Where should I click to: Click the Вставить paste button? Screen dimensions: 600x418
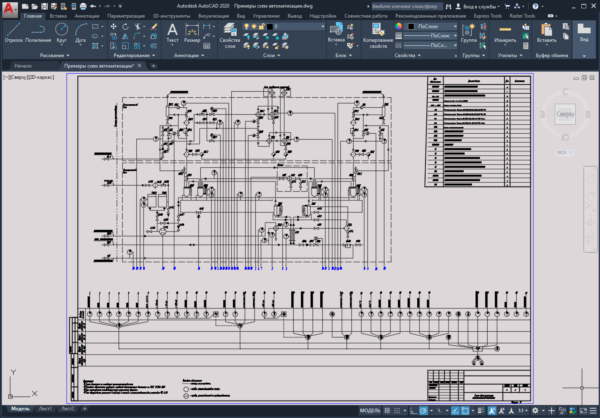pos(546,33)
